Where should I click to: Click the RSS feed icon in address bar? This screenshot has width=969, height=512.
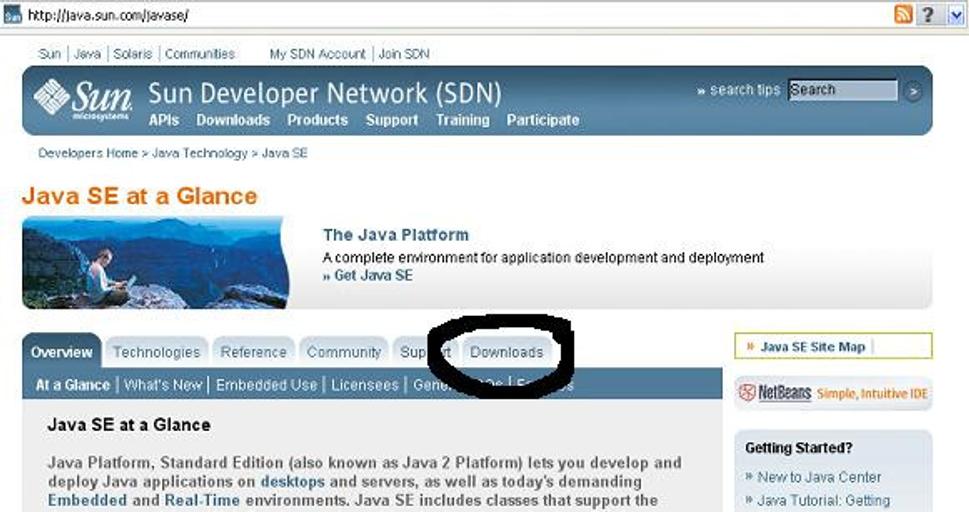pos(903,14)
